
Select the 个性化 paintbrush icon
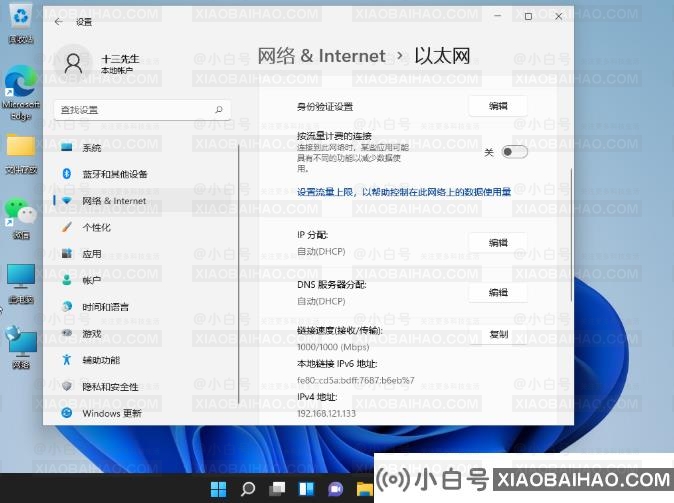coord(67,227)
